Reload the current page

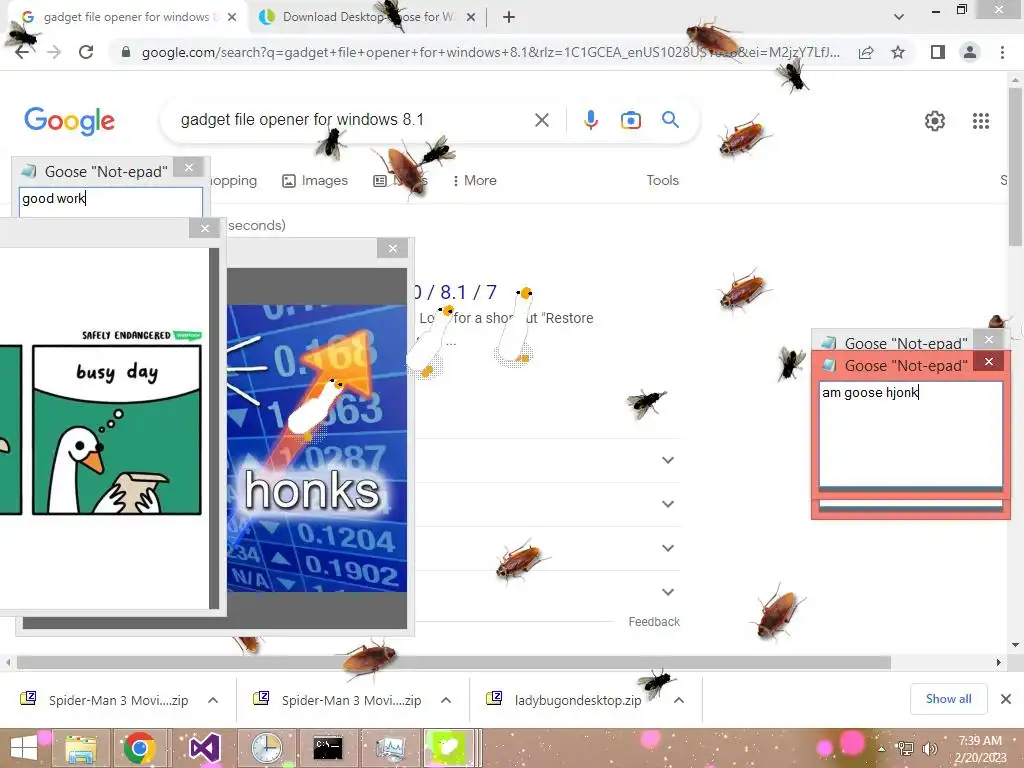click(86, 52)
